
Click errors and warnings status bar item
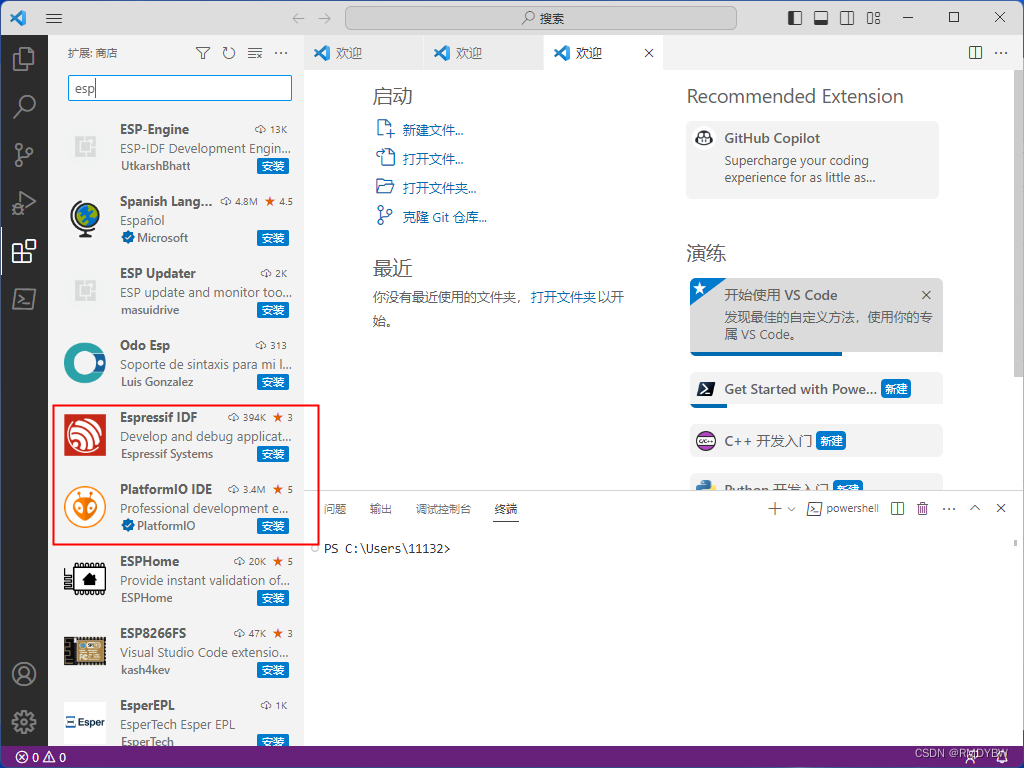point(40,758)
